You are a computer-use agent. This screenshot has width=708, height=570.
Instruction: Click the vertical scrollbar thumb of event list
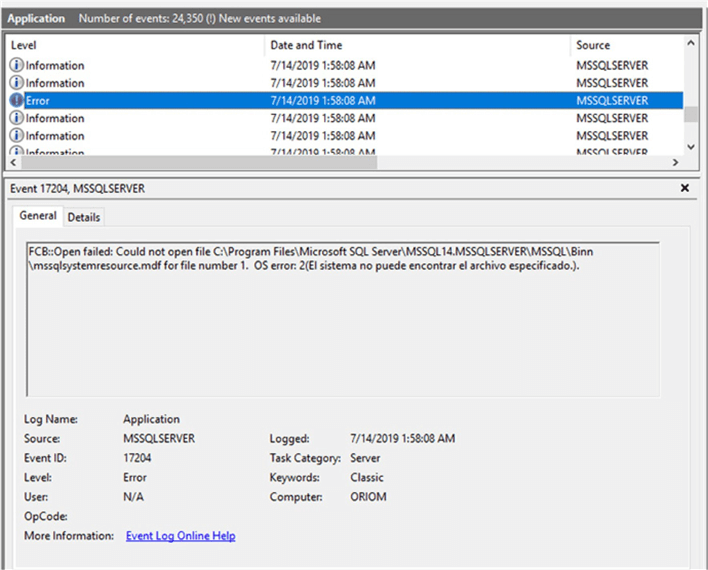690,114
